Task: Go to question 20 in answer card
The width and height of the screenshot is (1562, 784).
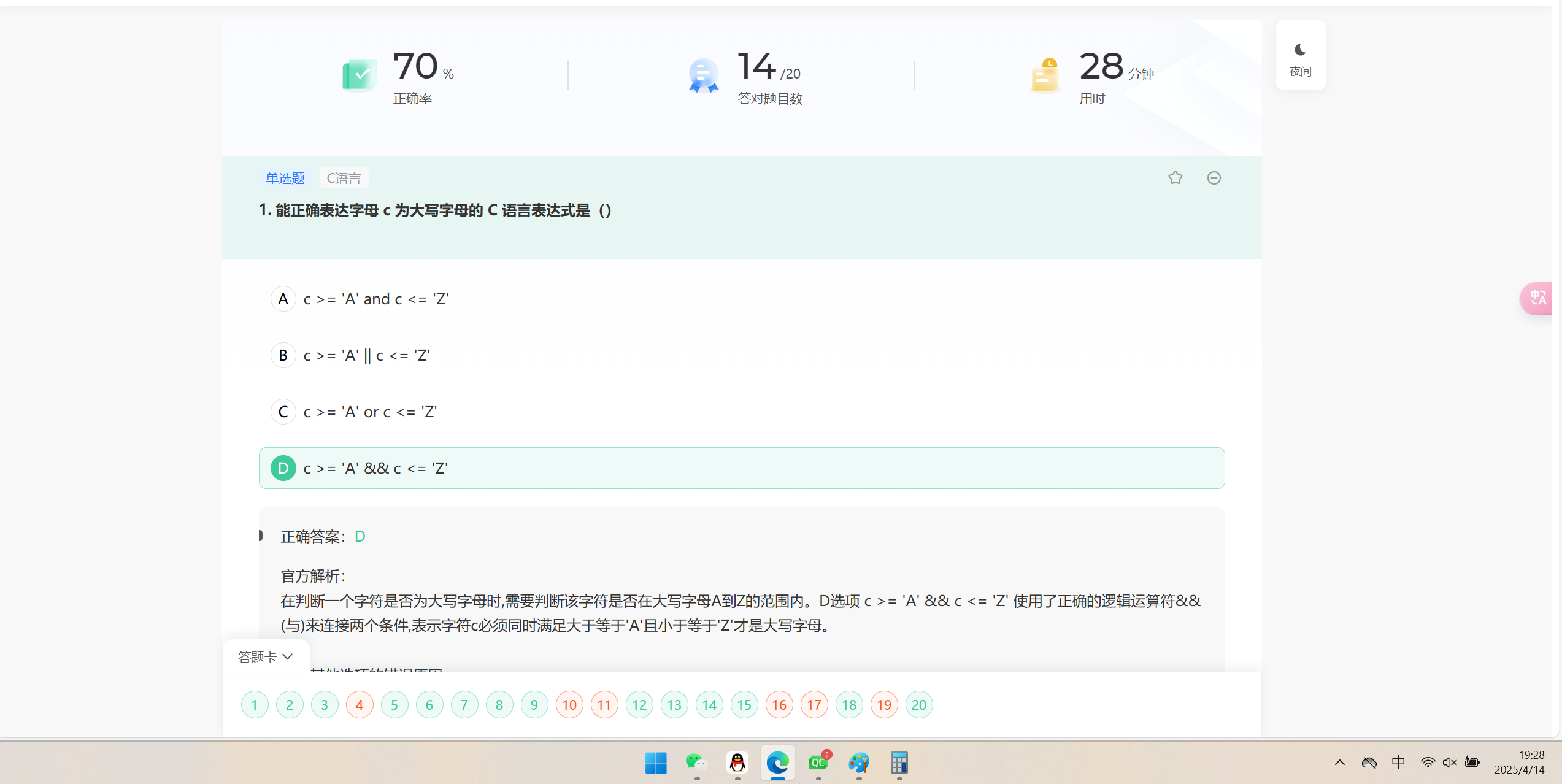Action: pyautogui.click(x=918, y=705)
